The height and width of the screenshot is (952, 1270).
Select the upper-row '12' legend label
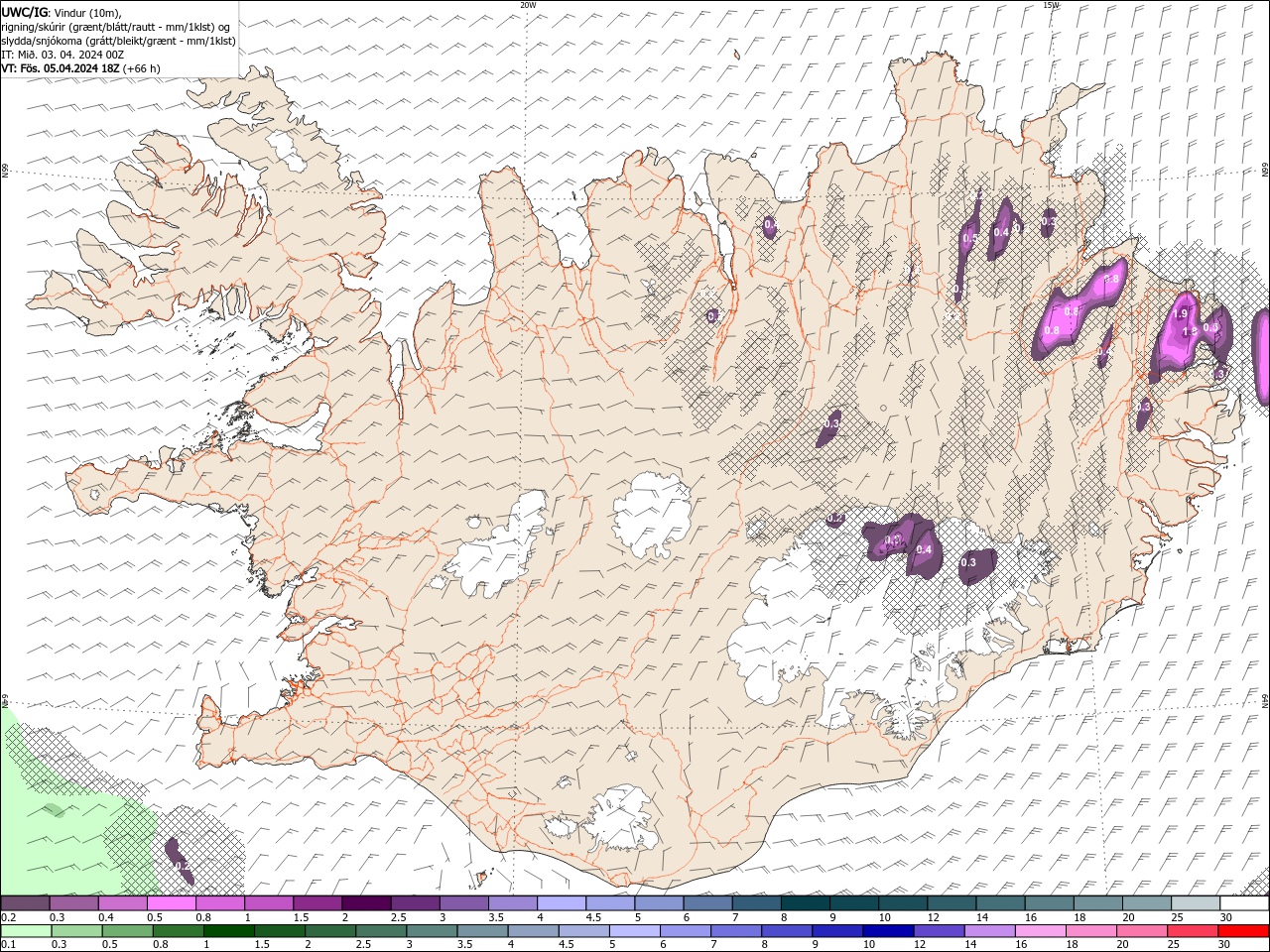coord(934,917)
